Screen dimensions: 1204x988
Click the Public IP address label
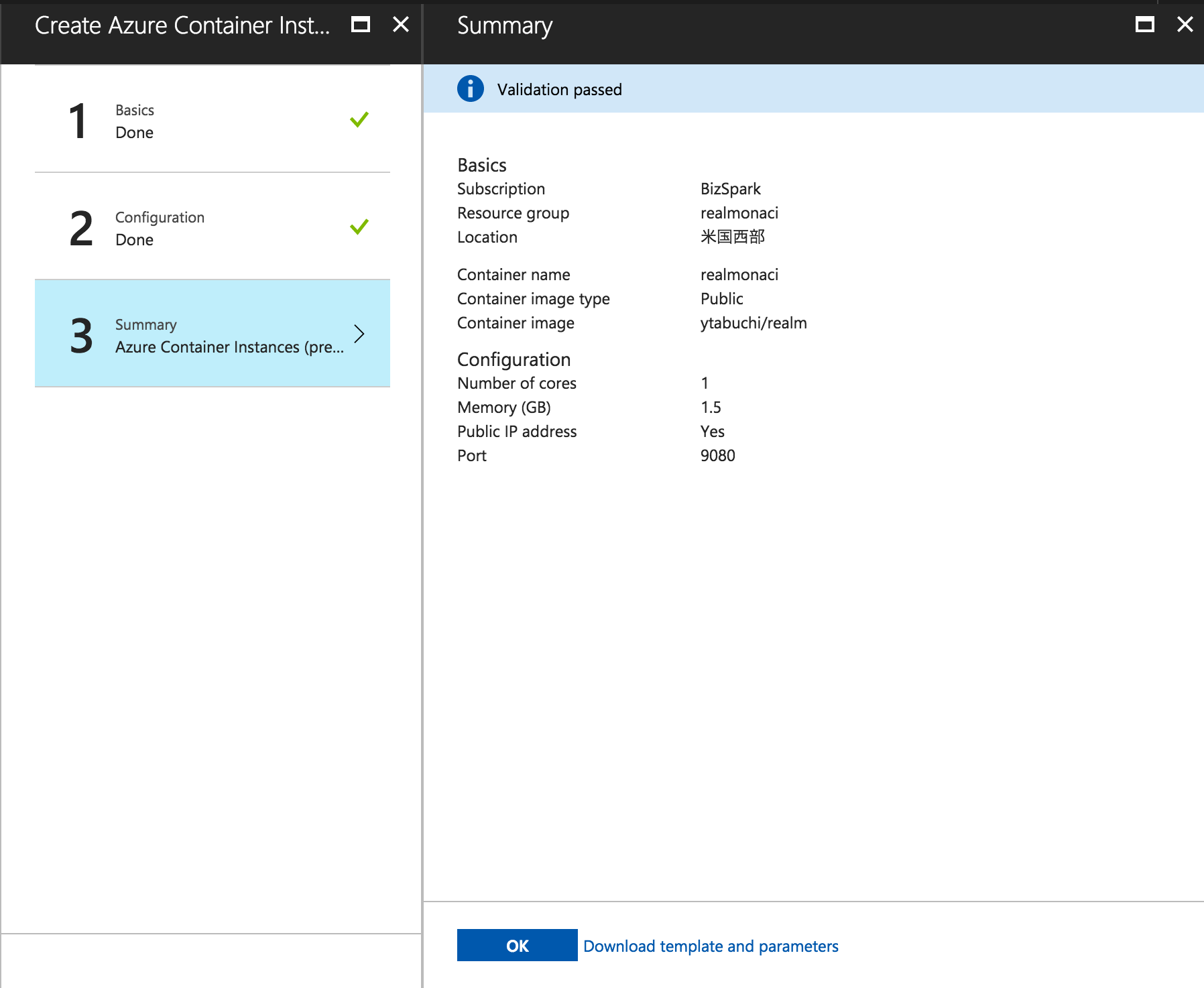[x=517, y=432]
